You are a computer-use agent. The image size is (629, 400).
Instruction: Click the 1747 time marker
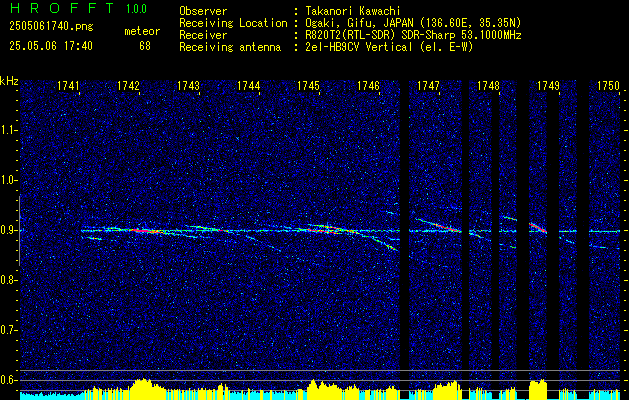click(x=428, y=86)
